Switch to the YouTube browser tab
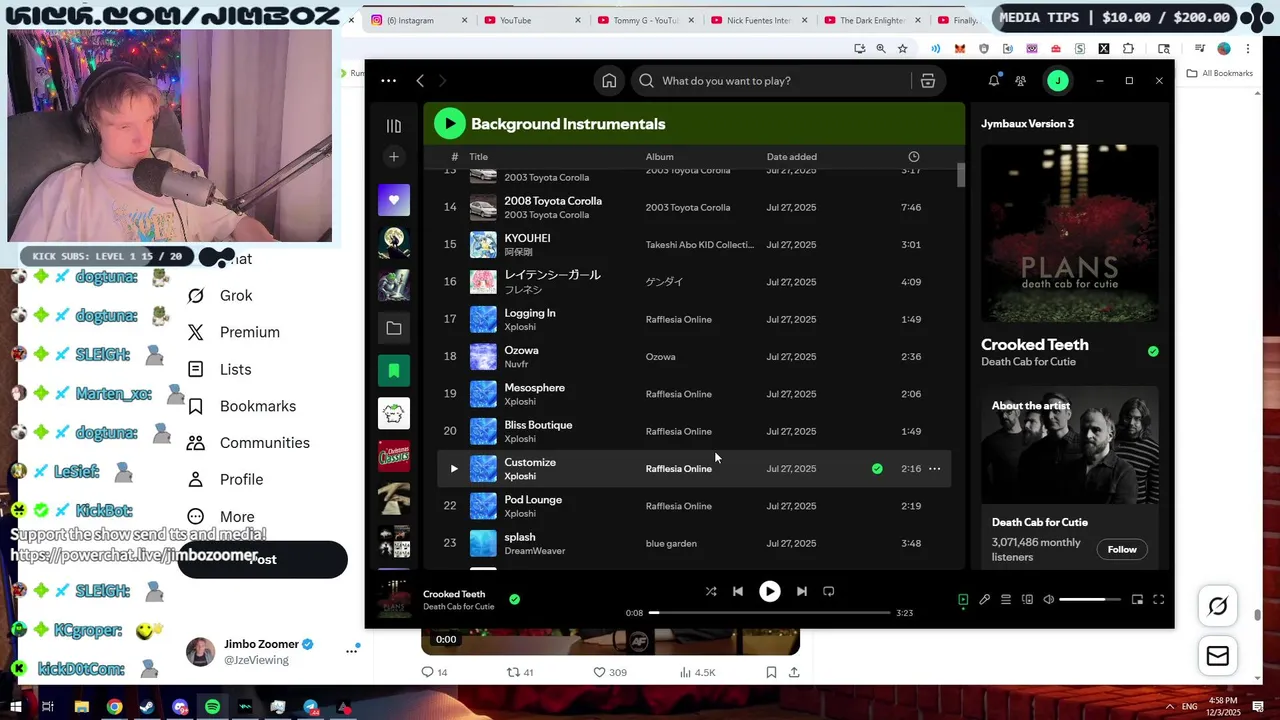 pyautogui.click(x=528, y=20)
